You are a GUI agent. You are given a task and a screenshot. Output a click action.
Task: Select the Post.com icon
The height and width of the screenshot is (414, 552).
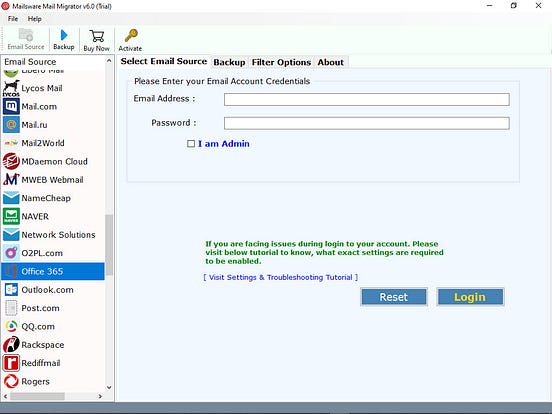[x=11, y=308]
